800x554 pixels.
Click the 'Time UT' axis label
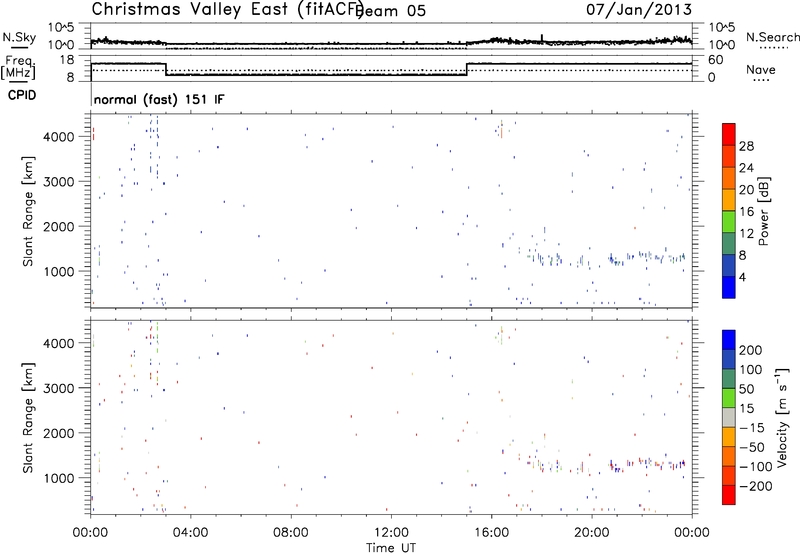point(391,547)
